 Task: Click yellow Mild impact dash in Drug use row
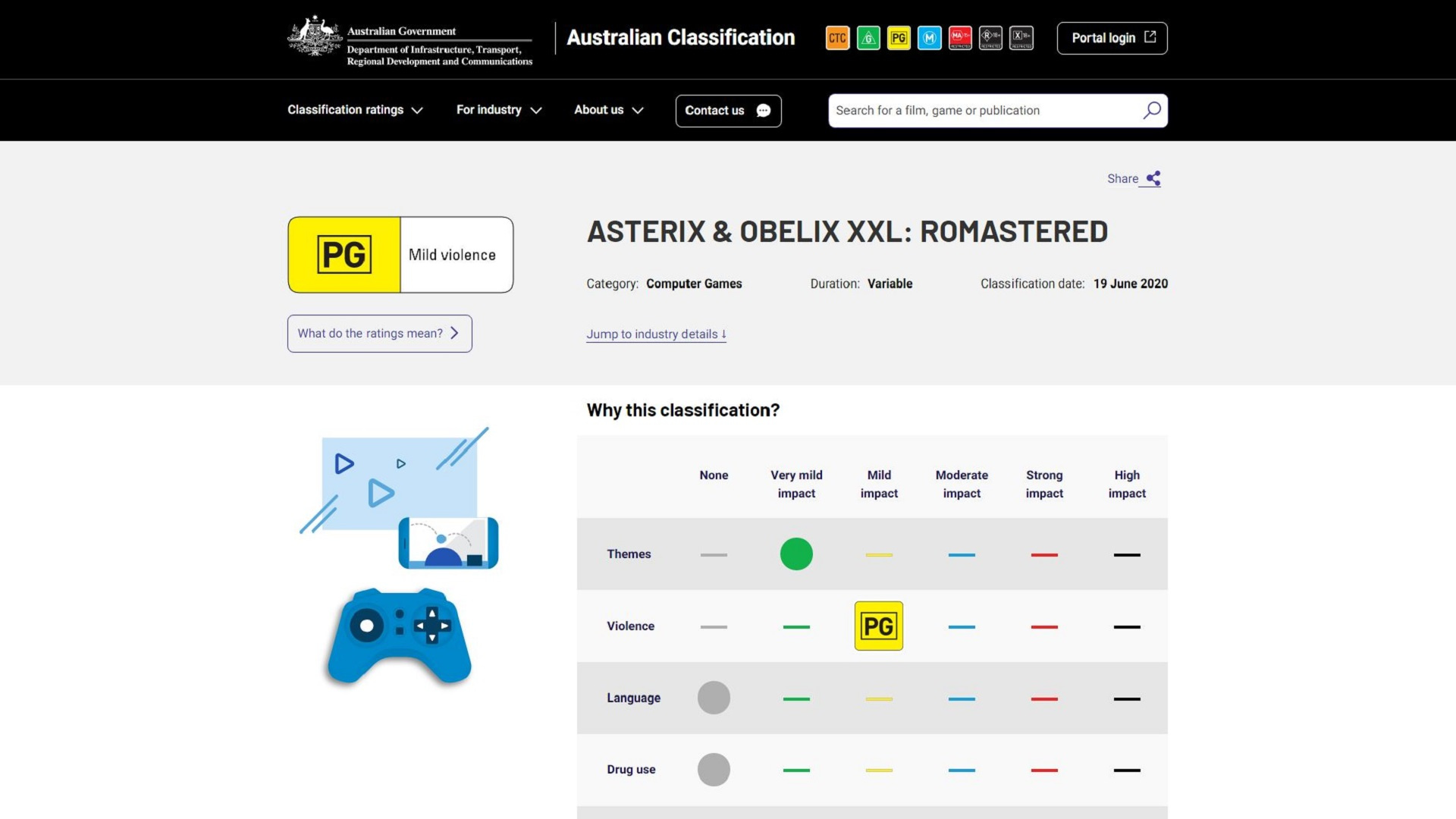(x=879, y=770)
